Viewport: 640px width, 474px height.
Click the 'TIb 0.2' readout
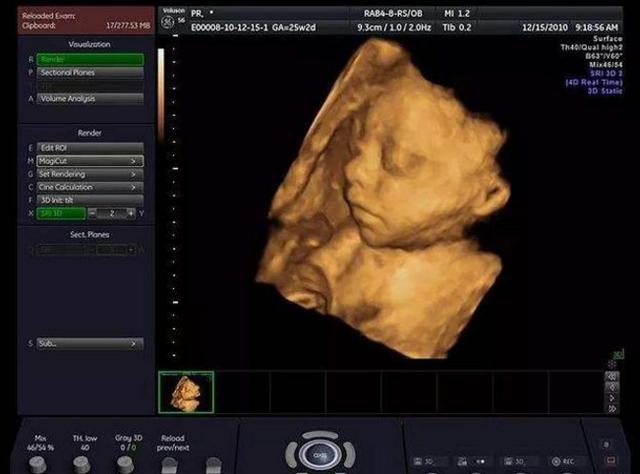coord(457,27)
